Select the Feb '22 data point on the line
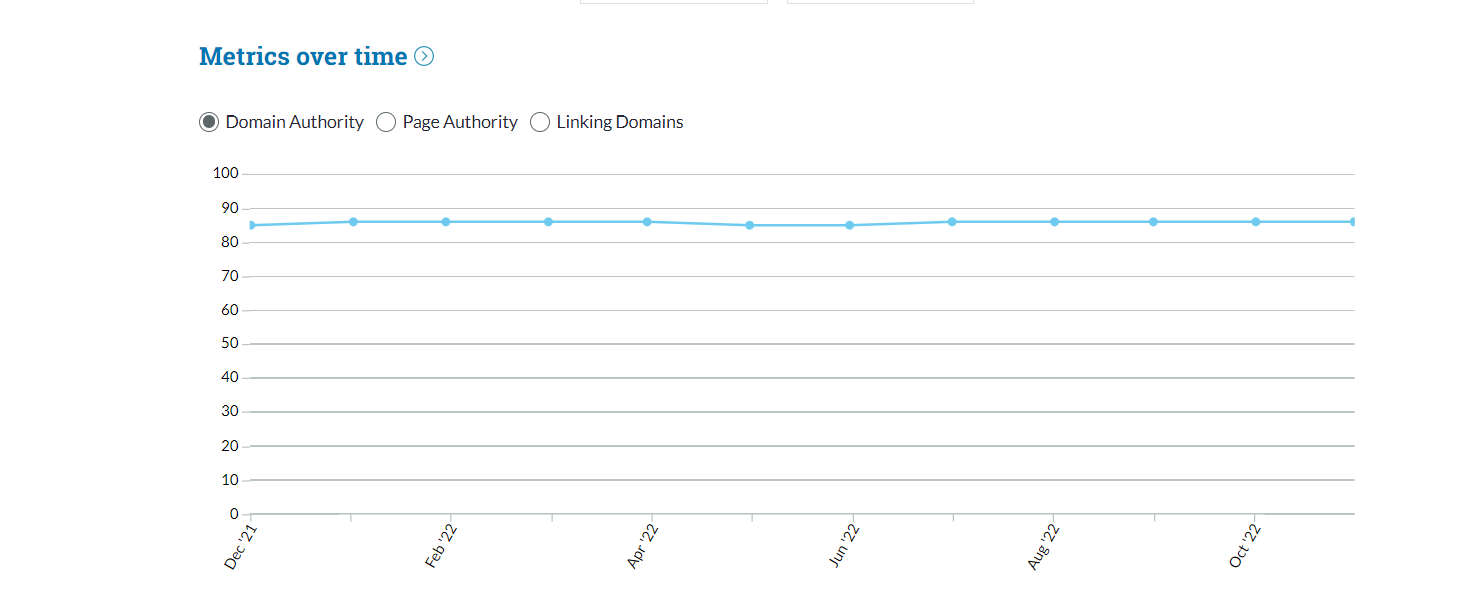This screenshot has width=1476, height=610. point(446,221)
